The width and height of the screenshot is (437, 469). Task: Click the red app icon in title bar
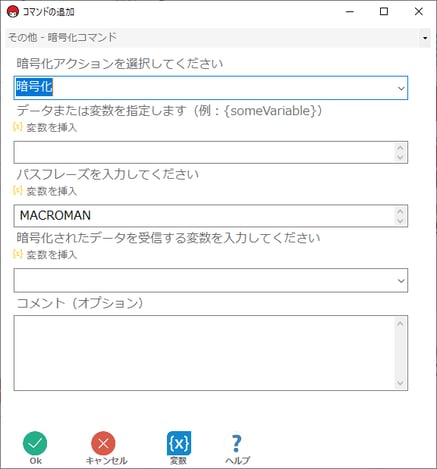pyautogui.click(x=13, y=12)
